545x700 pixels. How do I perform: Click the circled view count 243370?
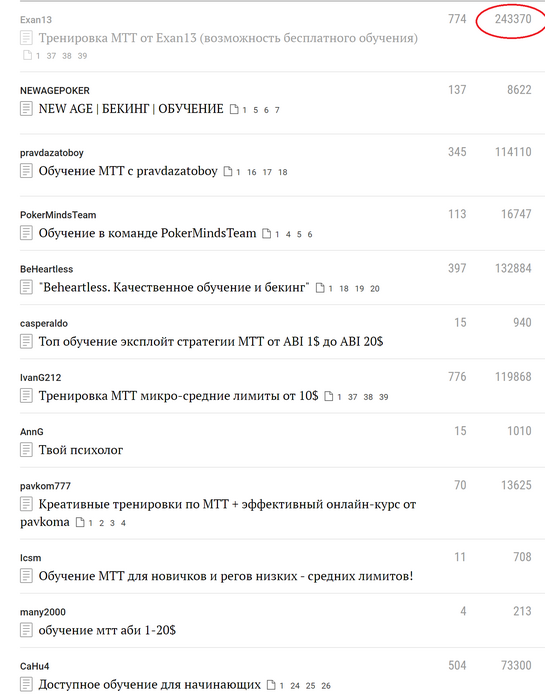(x=513, y=19)
